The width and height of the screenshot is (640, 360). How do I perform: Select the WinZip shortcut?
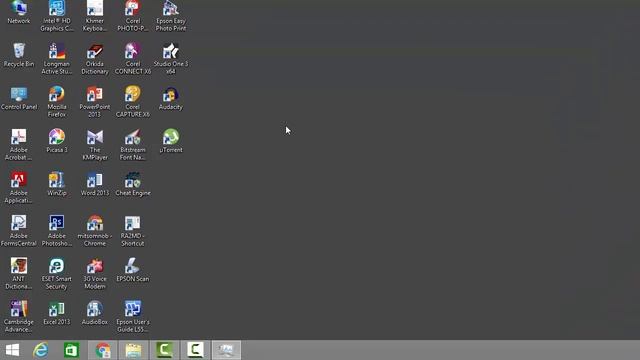(57, 184)
